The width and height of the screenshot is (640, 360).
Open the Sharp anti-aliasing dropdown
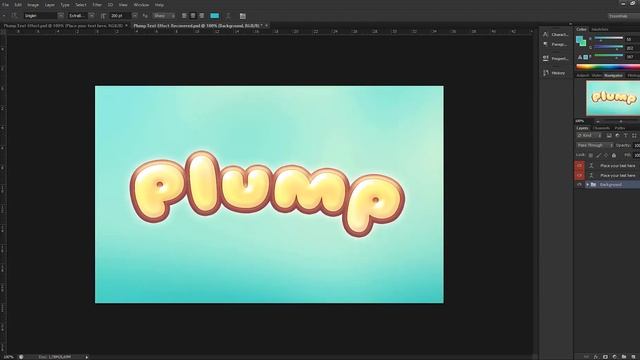[x=164, y=16]
